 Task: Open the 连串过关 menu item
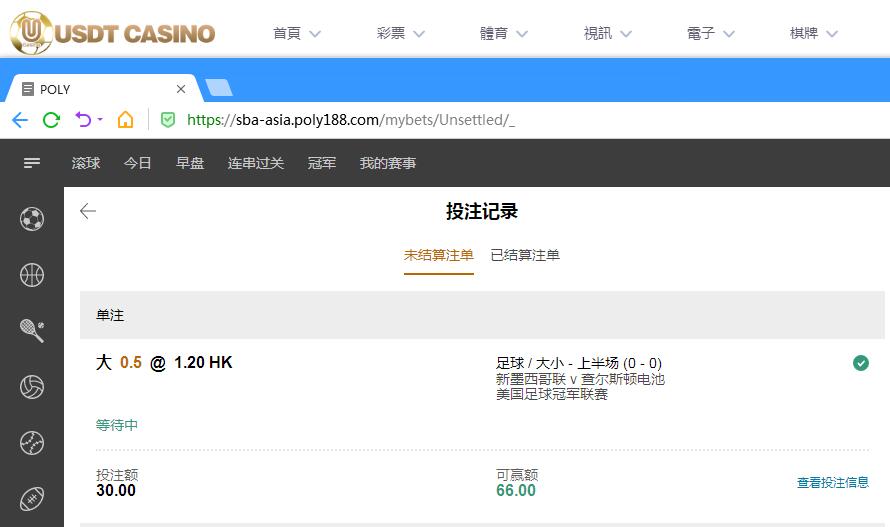point(256,163)
